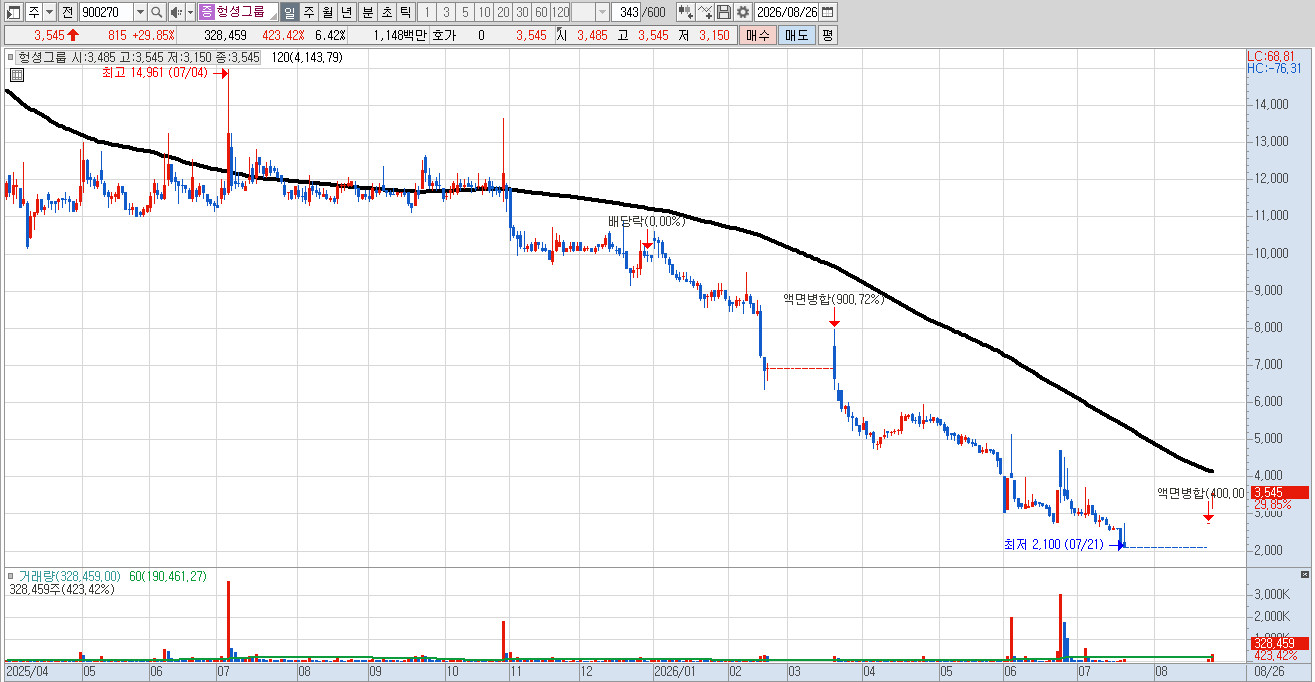1315x682 pixels.
Task: Switch to 월 monthly chart period
Action: (x=327, y=12)
